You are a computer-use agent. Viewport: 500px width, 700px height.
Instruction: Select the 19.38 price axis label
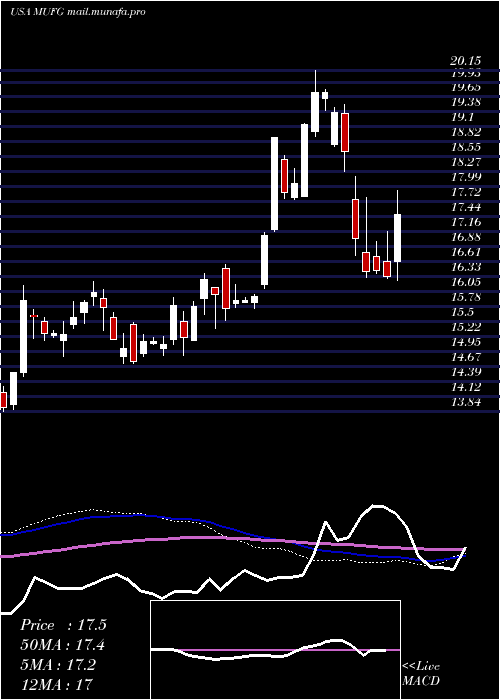point(466,102)
